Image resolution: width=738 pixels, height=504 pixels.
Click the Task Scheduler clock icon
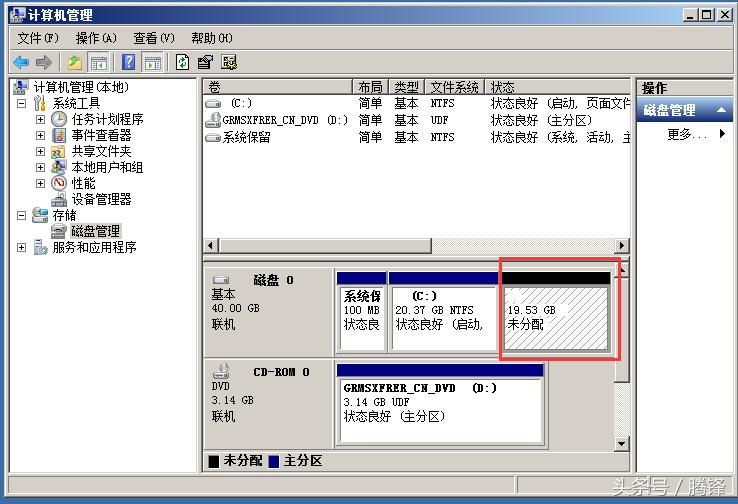coord(59,120)
